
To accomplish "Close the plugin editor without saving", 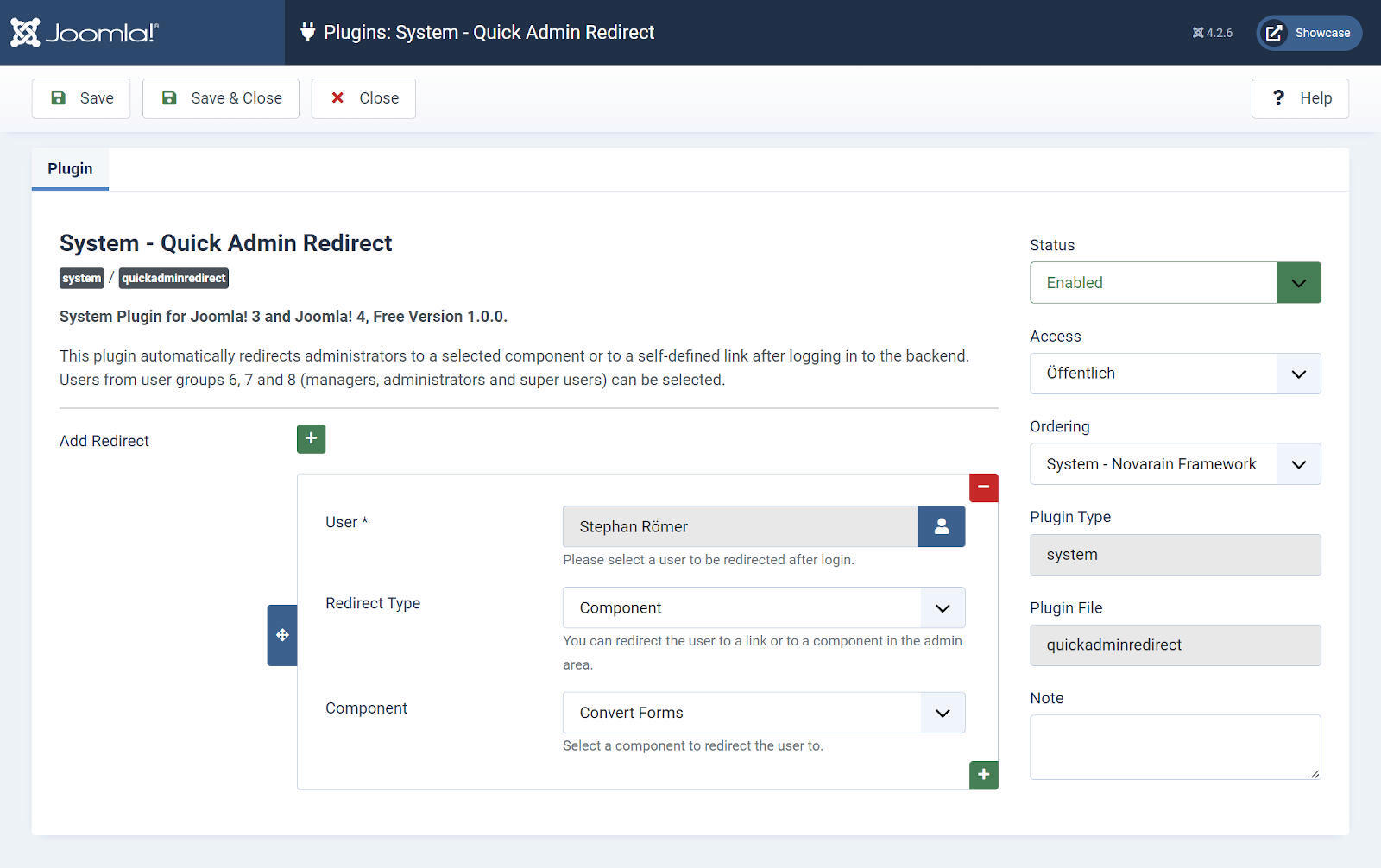I will point(363,98).
